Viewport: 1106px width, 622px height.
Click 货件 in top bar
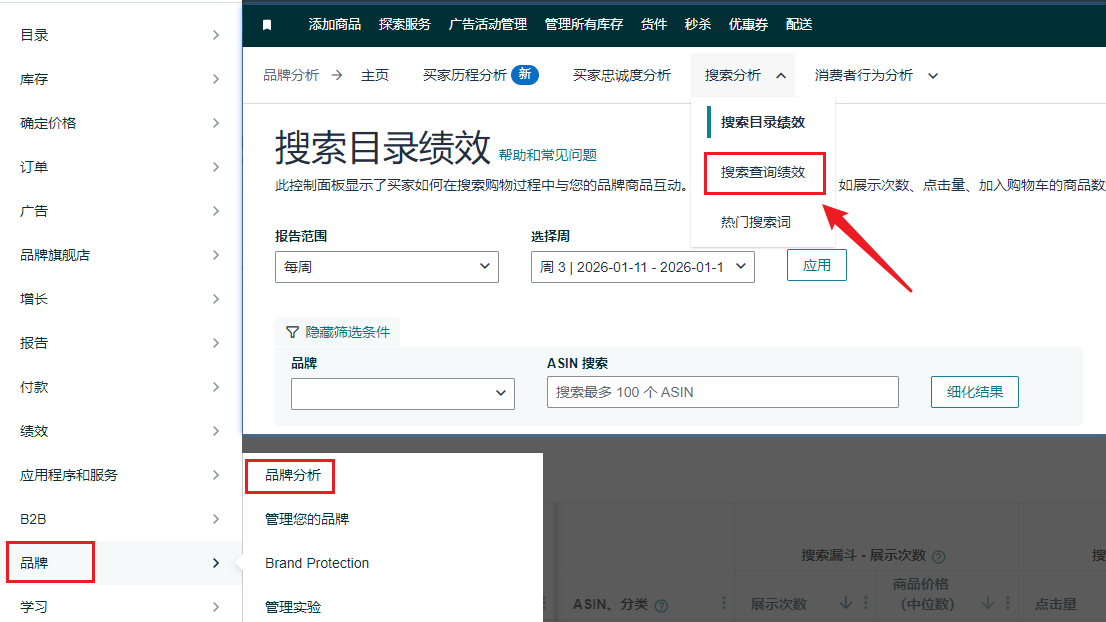(653, 25)
